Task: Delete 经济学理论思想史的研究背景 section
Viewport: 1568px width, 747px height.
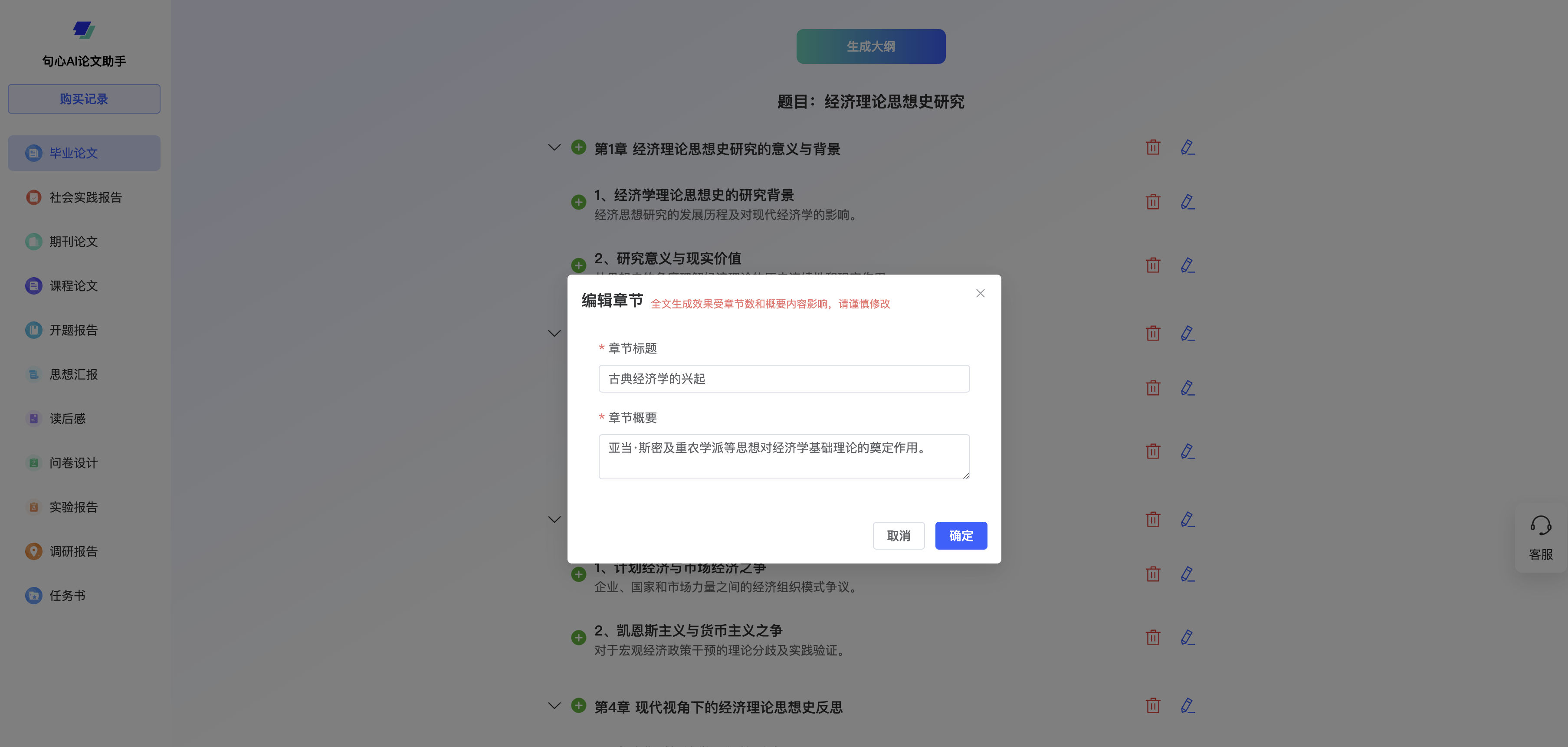Action: [1153, 202]
